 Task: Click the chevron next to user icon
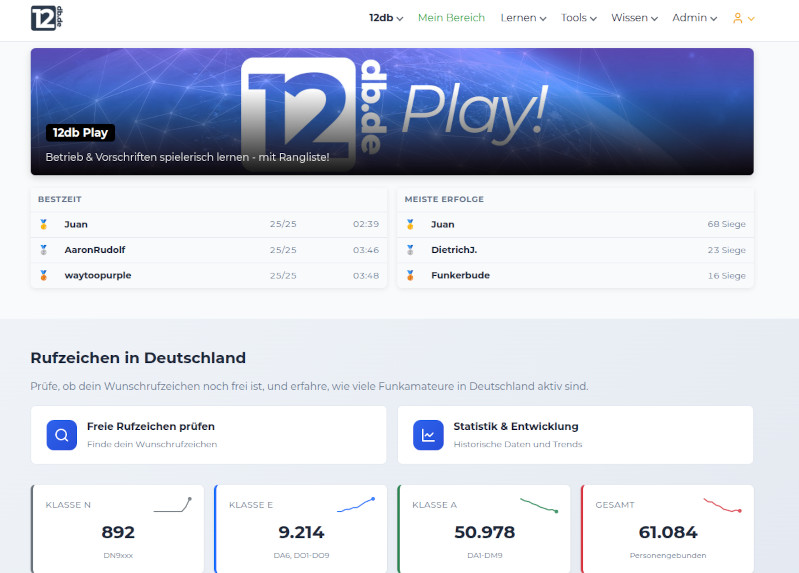[751, 19]
